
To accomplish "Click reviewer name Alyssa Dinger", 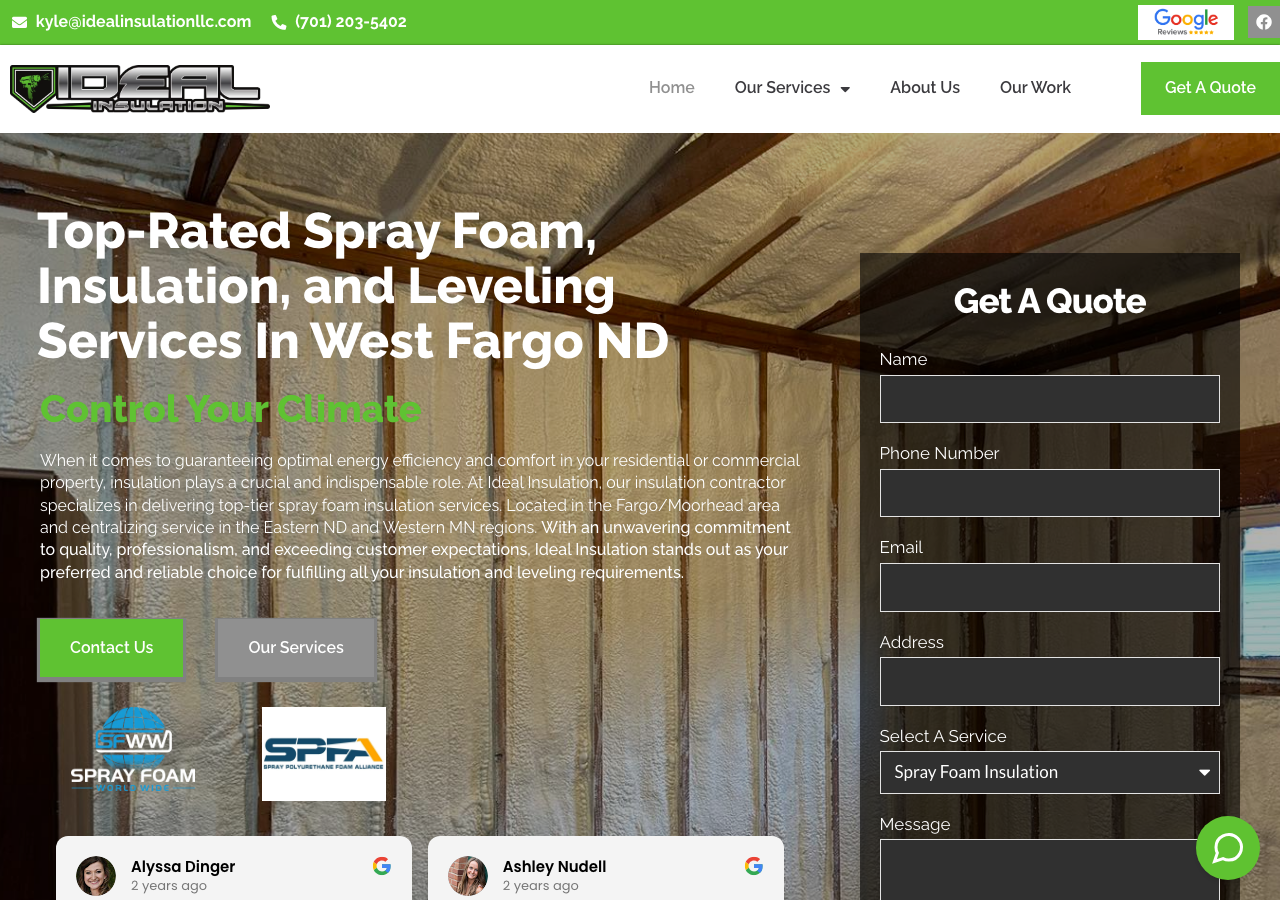I will [x=183, y=867].
